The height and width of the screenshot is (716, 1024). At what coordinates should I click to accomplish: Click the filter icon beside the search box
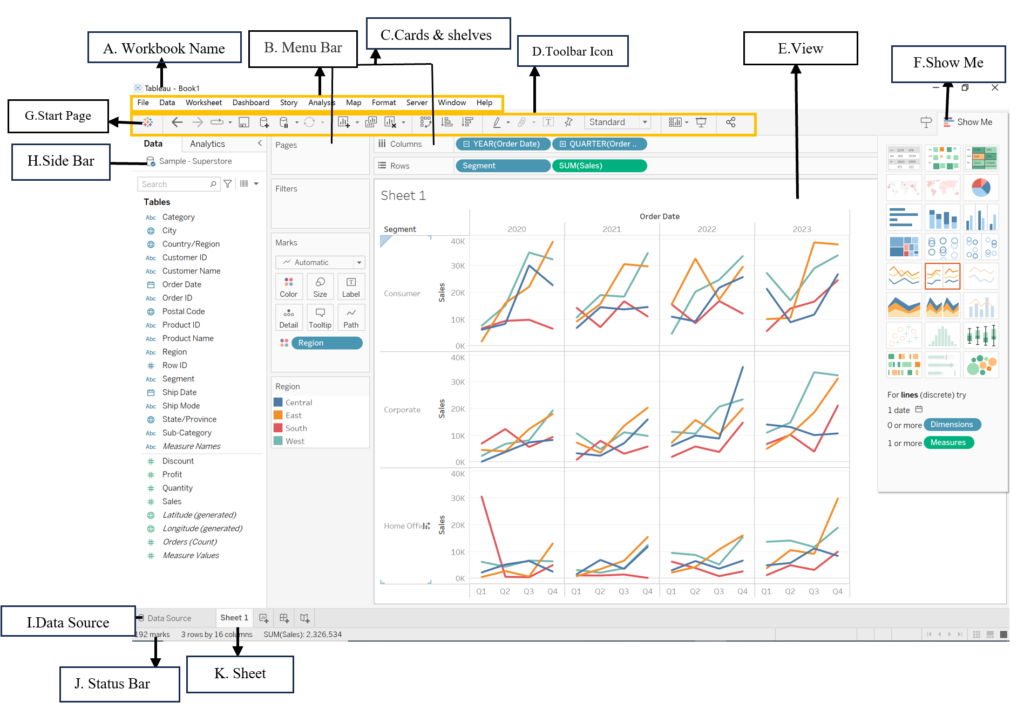tap(228, 184)
